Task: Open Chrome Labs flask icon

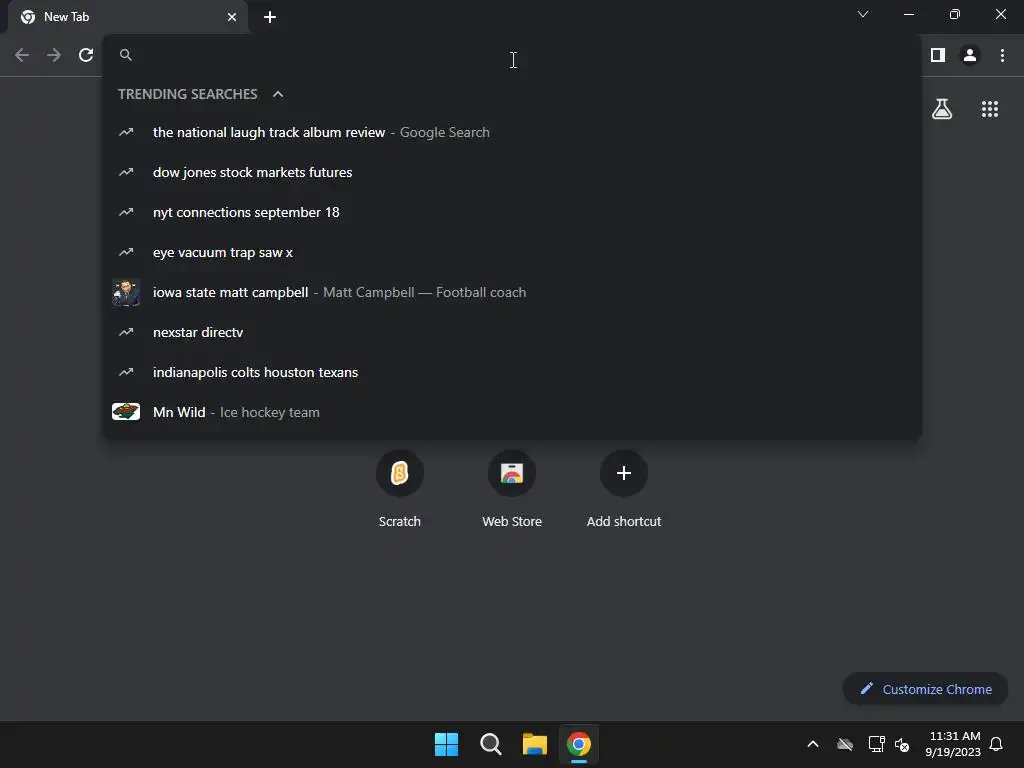Action: coord(942,108)
